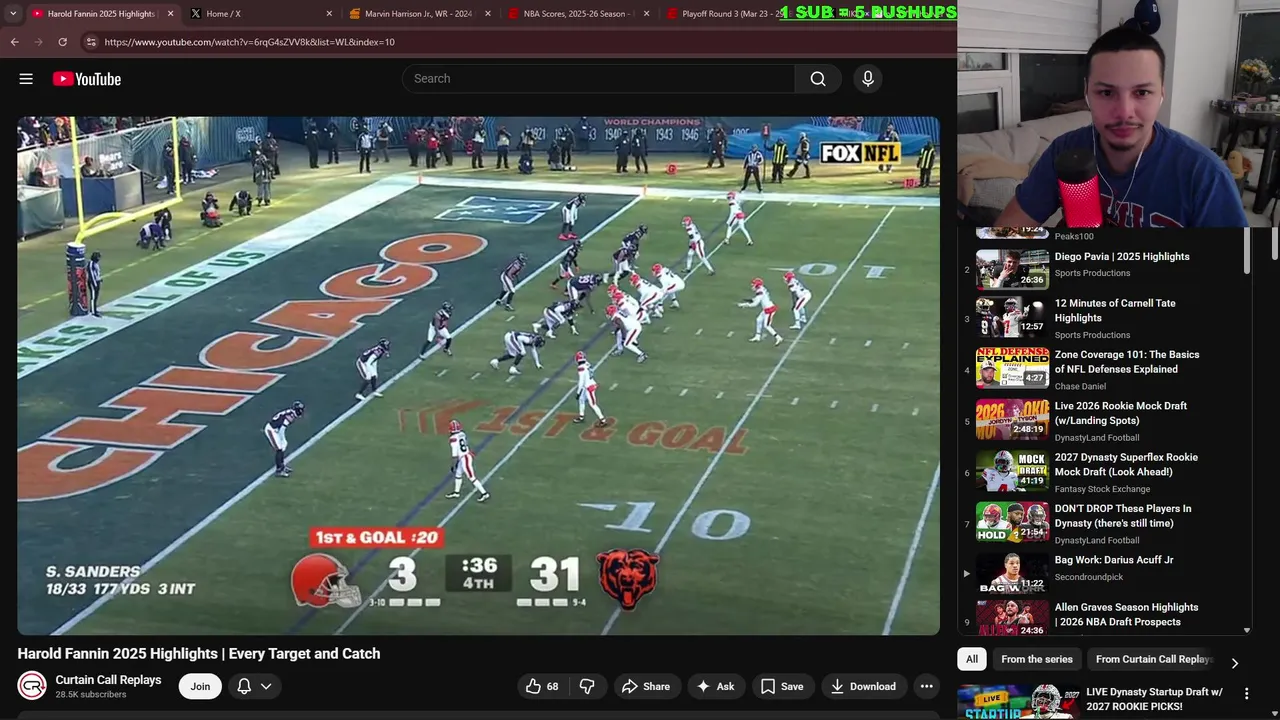Select the From the series chip
This screenshot has width=1280, height=720.
click(x=1037, y=659)
